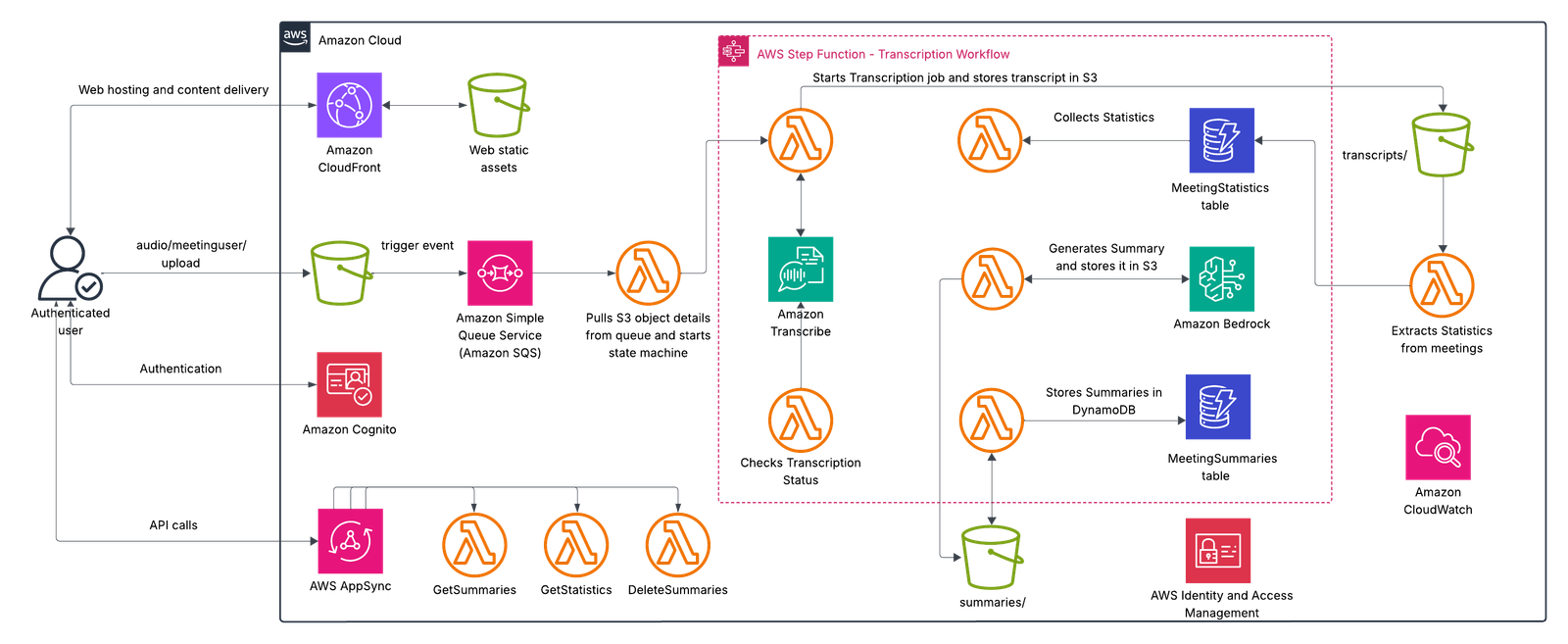
Task: Click the GetStatistics Lambda icon
Action: [x=576, y=545]
